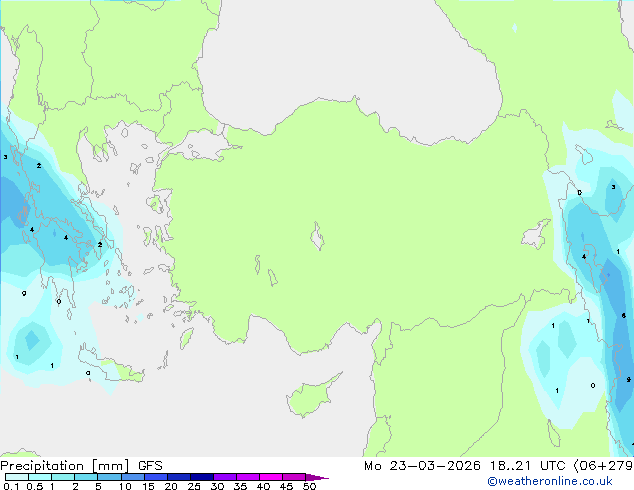
Task: Click the 25–30 mm navy legend swatch
Action: (201, 477)
